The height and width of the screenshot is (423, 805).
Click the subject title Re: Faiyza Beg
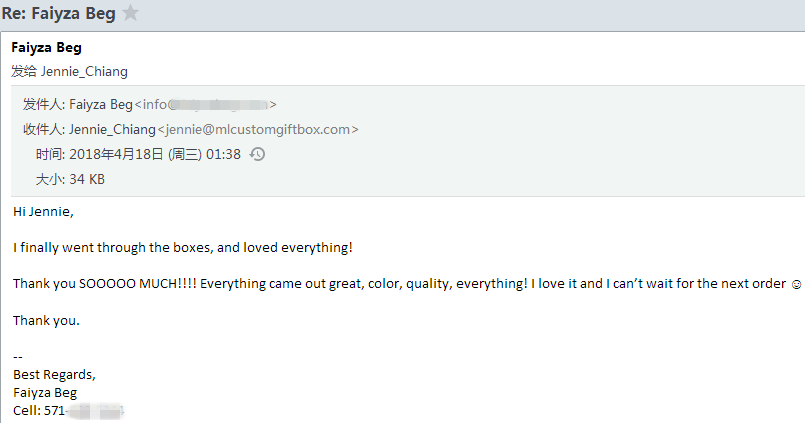pos(58,13)
